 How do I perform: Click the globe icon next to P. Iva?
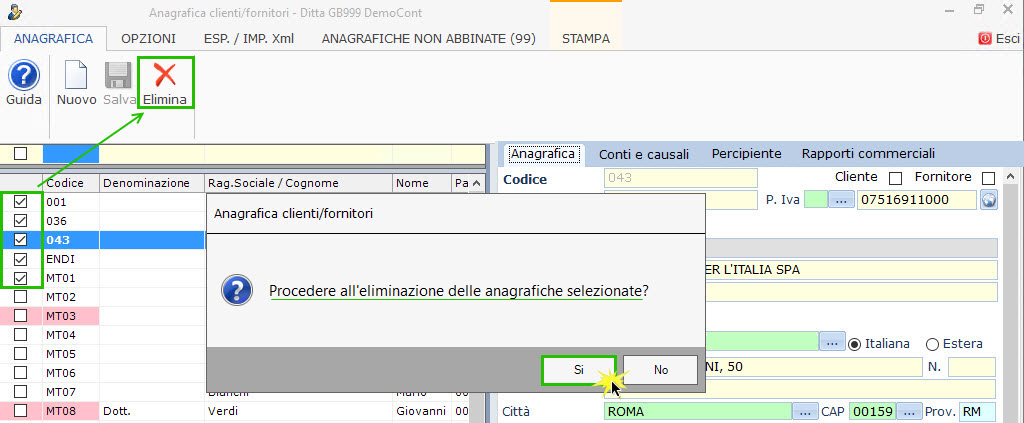pyautogui.click(x=989, y=200)
